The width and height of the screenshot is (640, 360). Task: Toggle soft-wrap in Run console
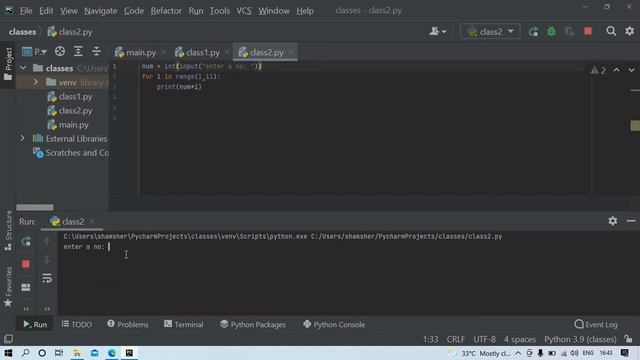[x=47, y=278]
